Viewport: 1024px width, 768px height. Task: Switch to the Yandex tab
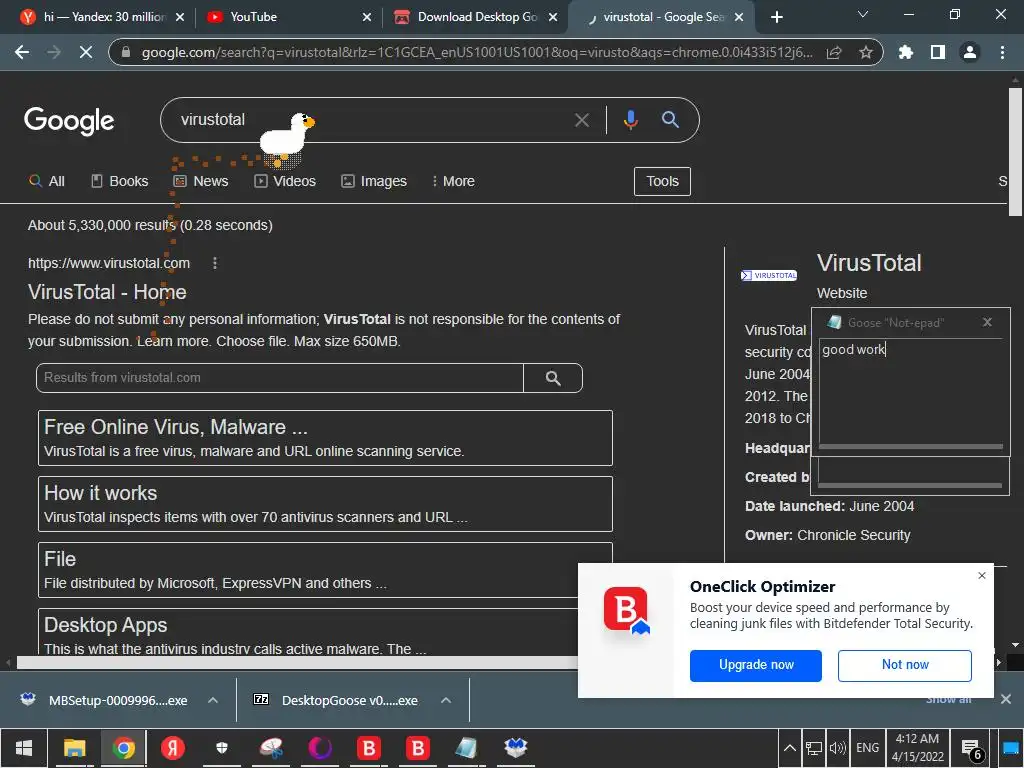(x=101, y=17)
